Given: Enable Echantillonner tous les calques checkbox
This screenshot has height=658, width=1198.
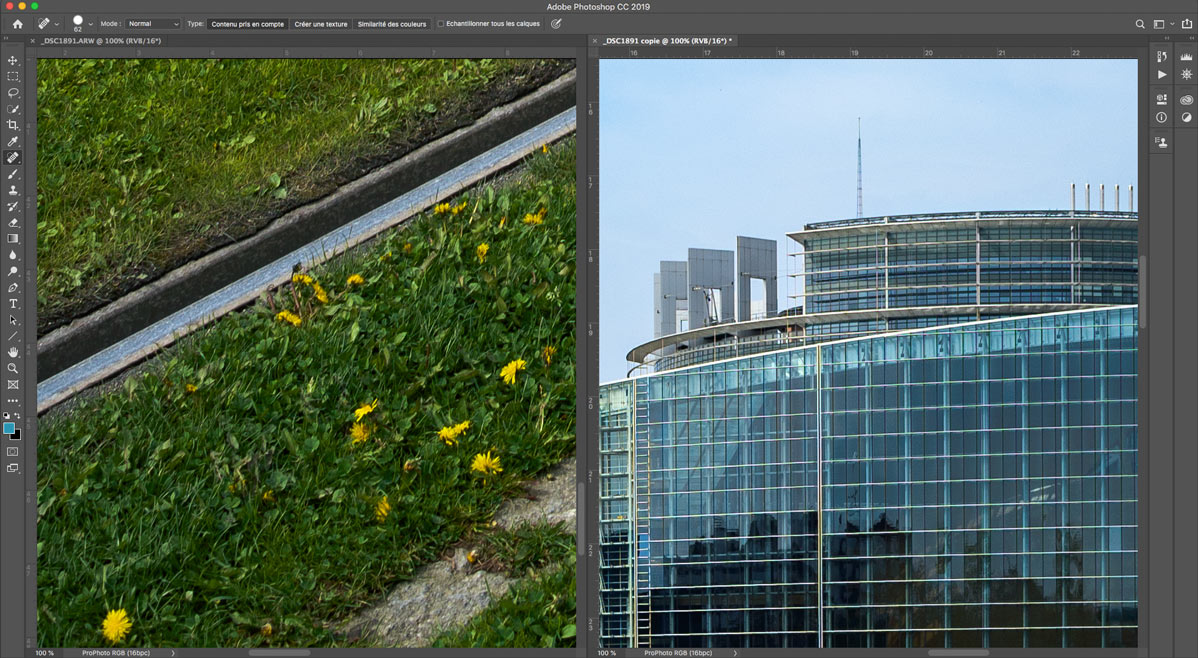Looking at the screenshot, I should [x=441, y=24].
